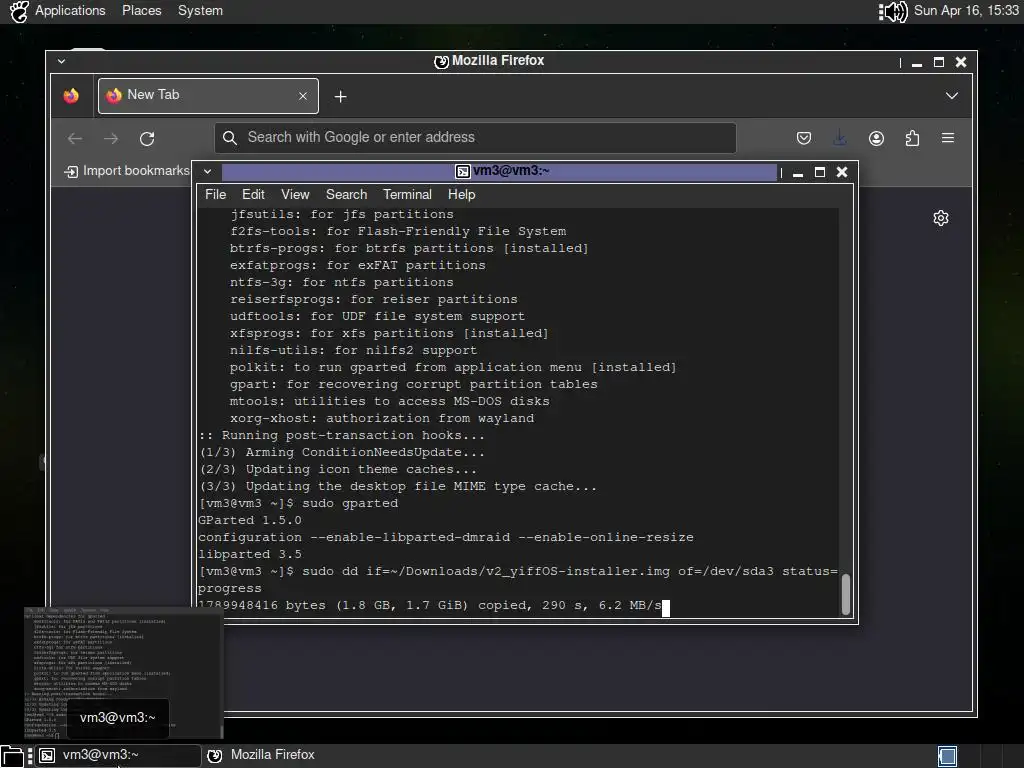Select vm3@vm3:~ taskbar button
This screenshot has height=768, width=1024.
tap(118, 756)
